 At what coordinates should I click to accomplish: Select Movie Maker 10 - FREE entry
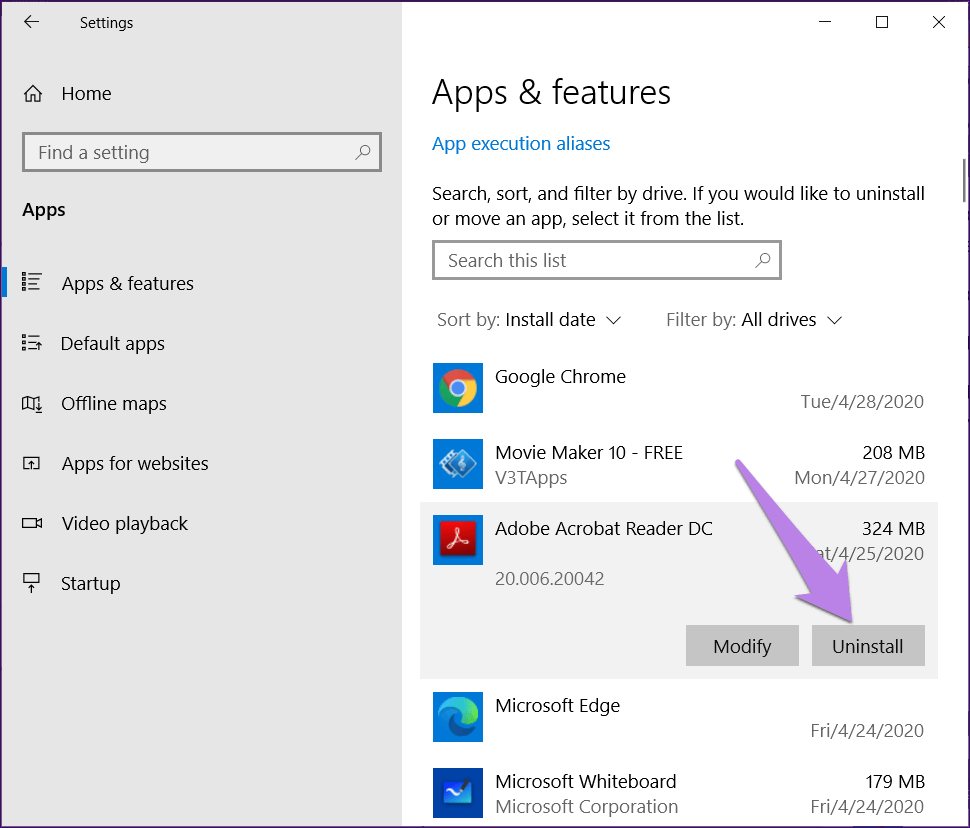tap(589, 452)
